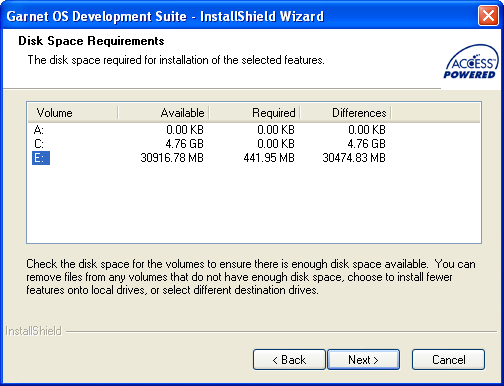This screenshot has height=386, width=504.
Task: Select the highlighted E: volume row
Action: [x=41, y=158]
